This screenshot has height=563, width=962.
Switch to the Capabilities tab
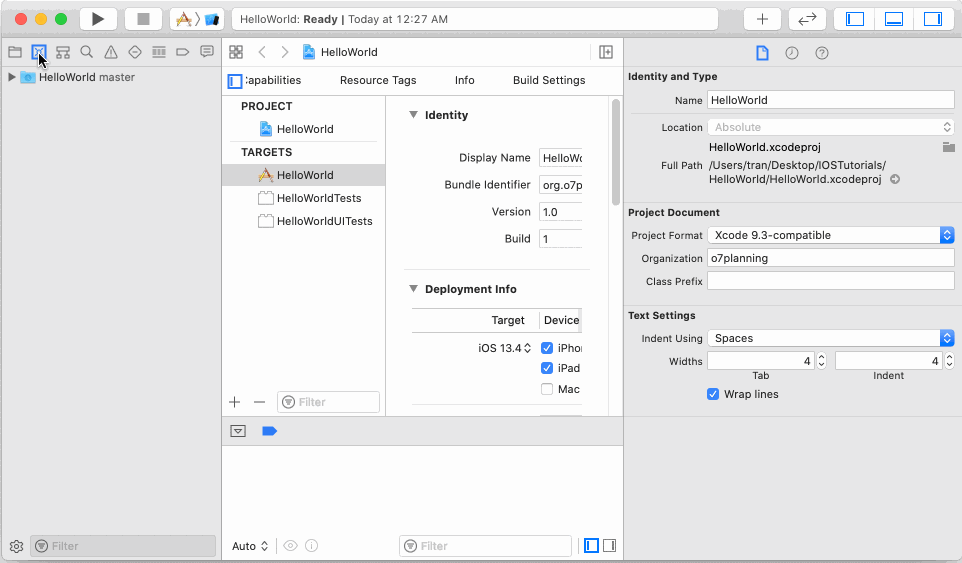pos(273,80)
